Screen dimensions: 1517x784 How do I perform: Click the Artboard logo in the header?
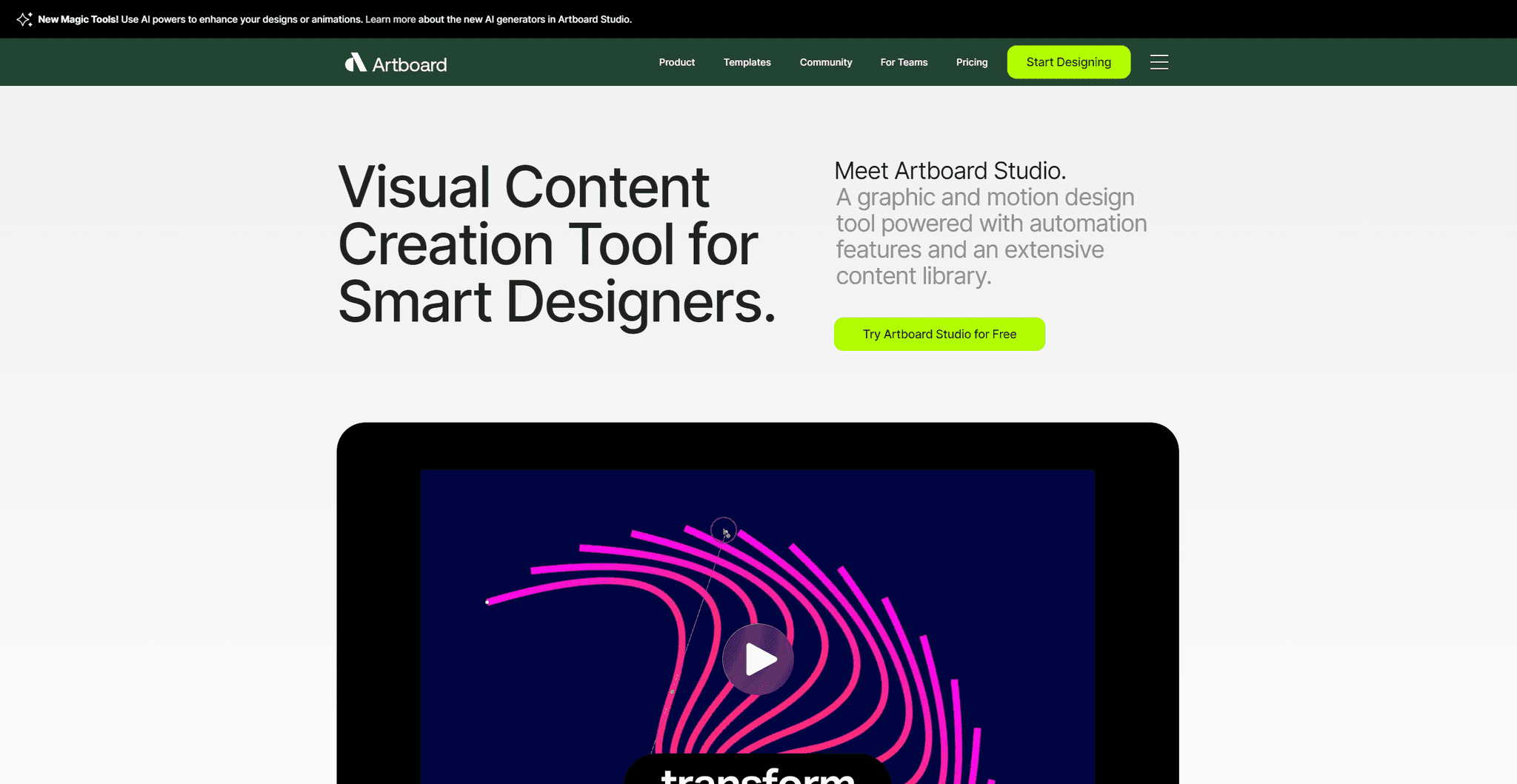(396, 63)
